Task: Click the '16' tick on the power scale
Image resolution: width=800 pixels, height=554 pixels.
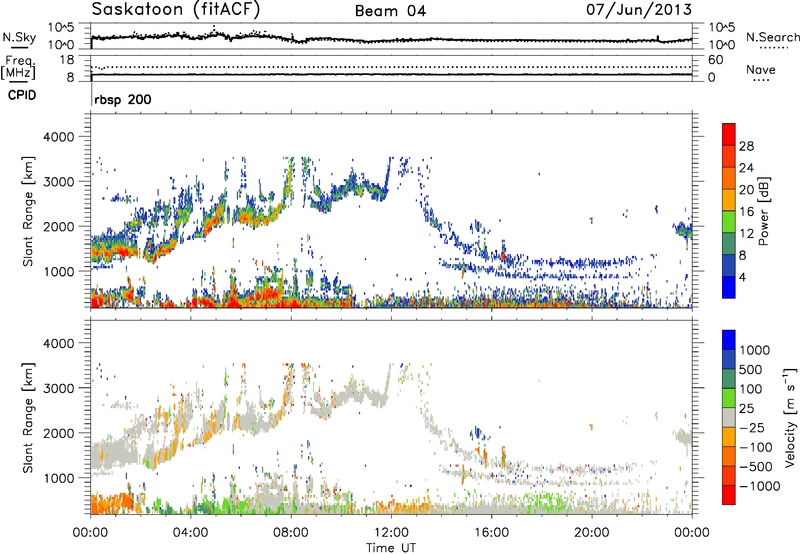Action: point(746,212)
